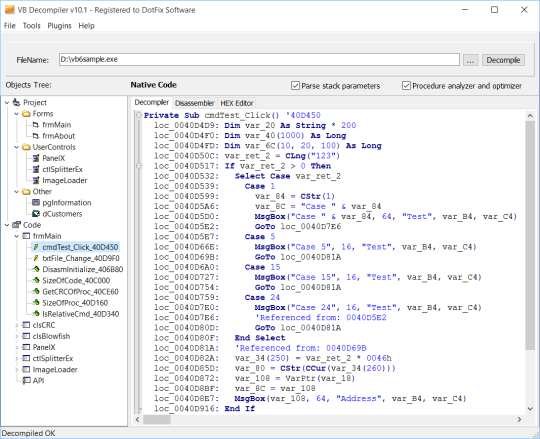
Task: Collapse the cmdTest_Click procedure block
Action: coord(138,115)
